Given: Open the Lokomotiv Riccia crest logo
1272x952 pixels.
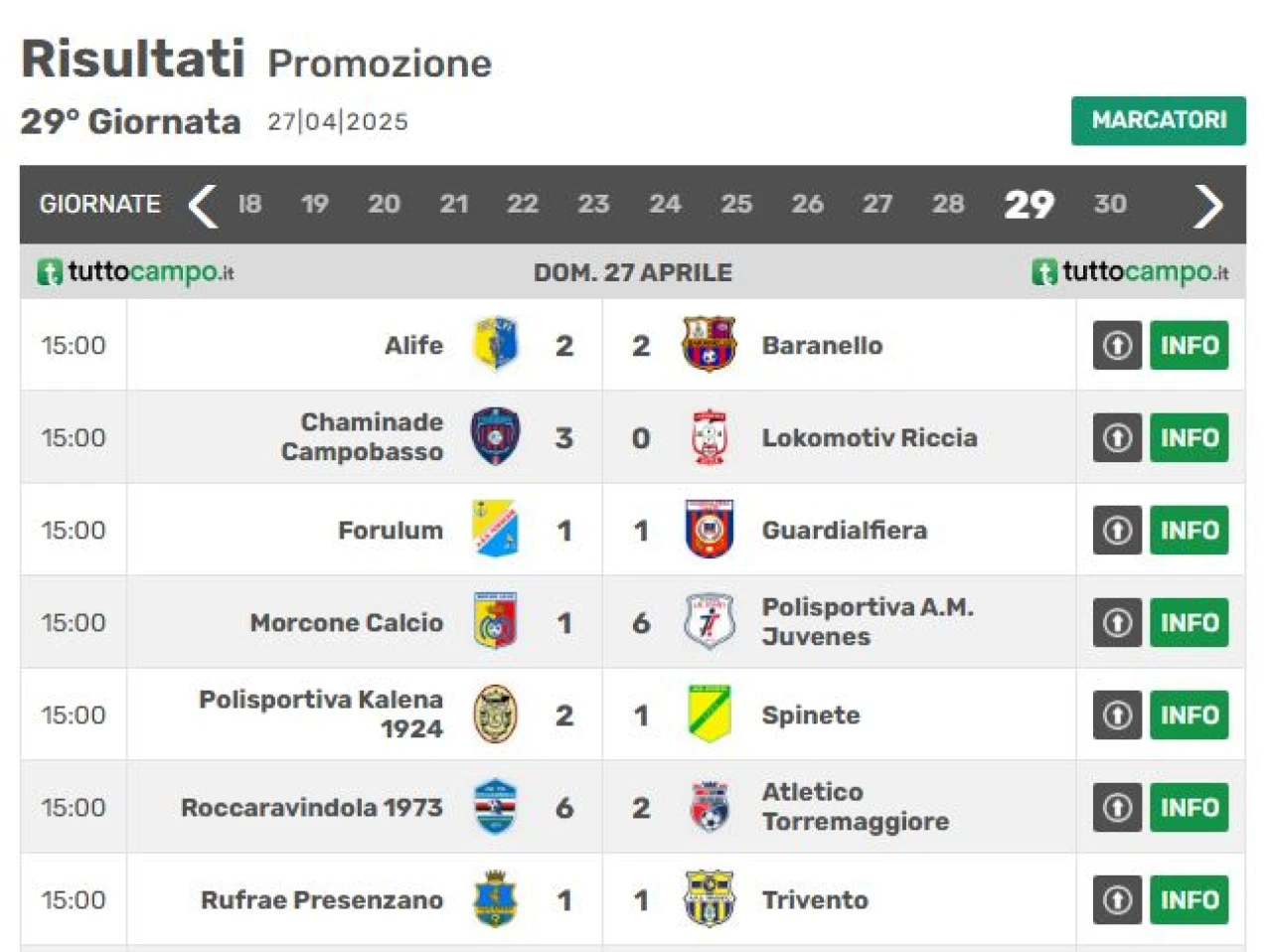Looking at the screenshot, I should click(x=709, y=436).
